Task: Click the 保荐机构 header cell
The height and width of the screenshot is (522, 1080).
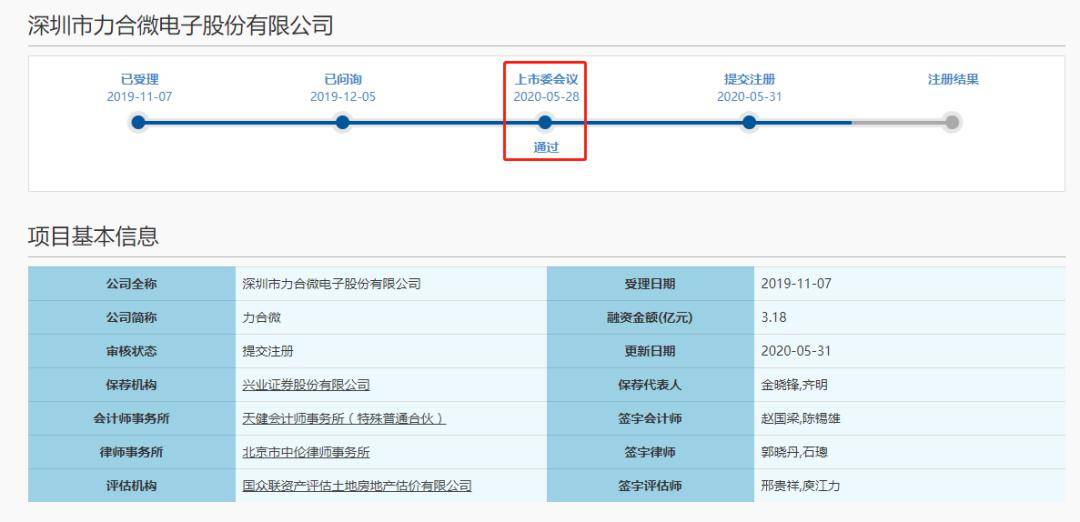Action: (x=132, y=385)
